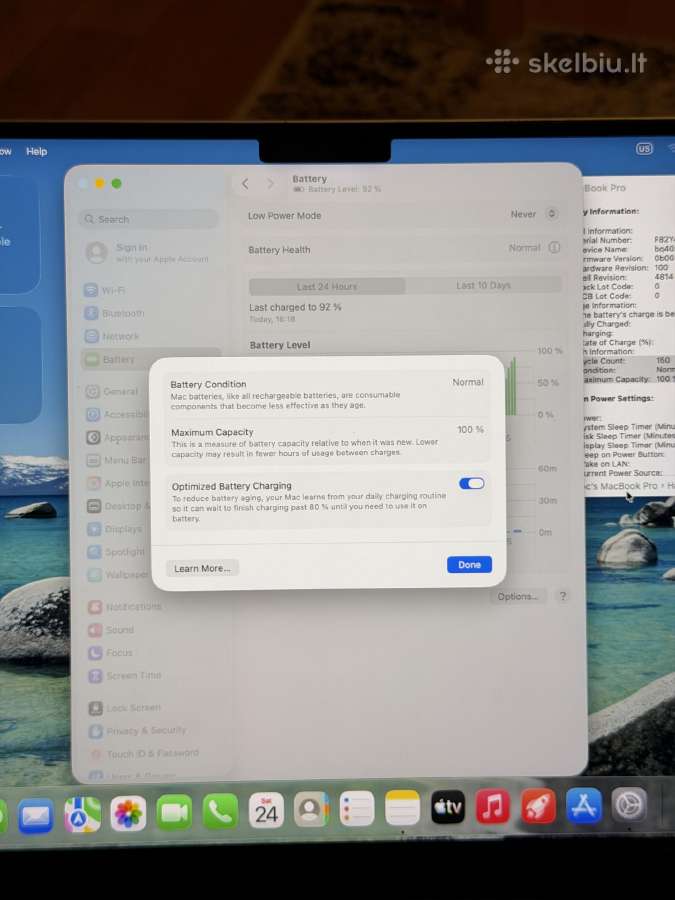Image resolution: width=675 pixels, height=900 pixels.
Task: Click the green window zoom button
Action: coord(117,184)
